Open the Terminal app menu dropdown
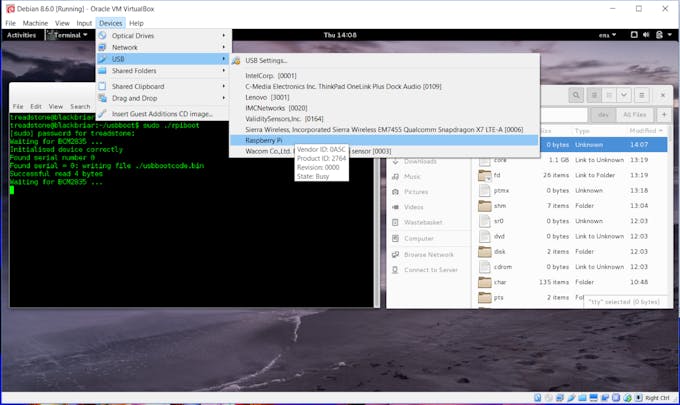Viewport: 680px width, 405px height. (x=67, y=35)
